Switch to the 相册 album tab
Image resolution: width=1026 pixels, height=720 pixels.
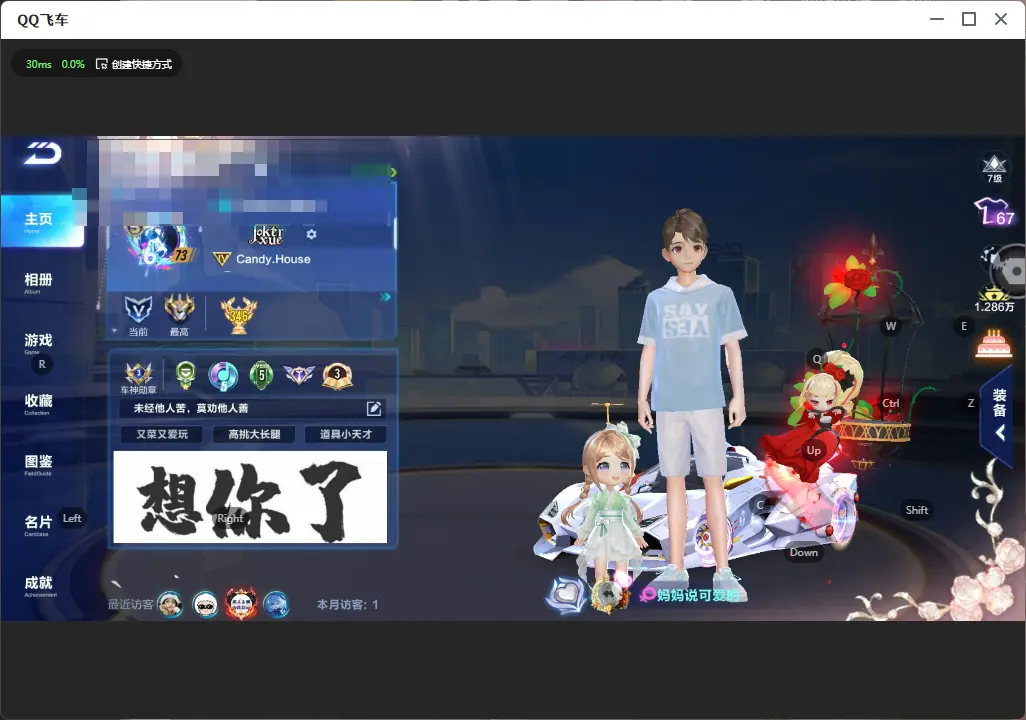tap(38, 282)
